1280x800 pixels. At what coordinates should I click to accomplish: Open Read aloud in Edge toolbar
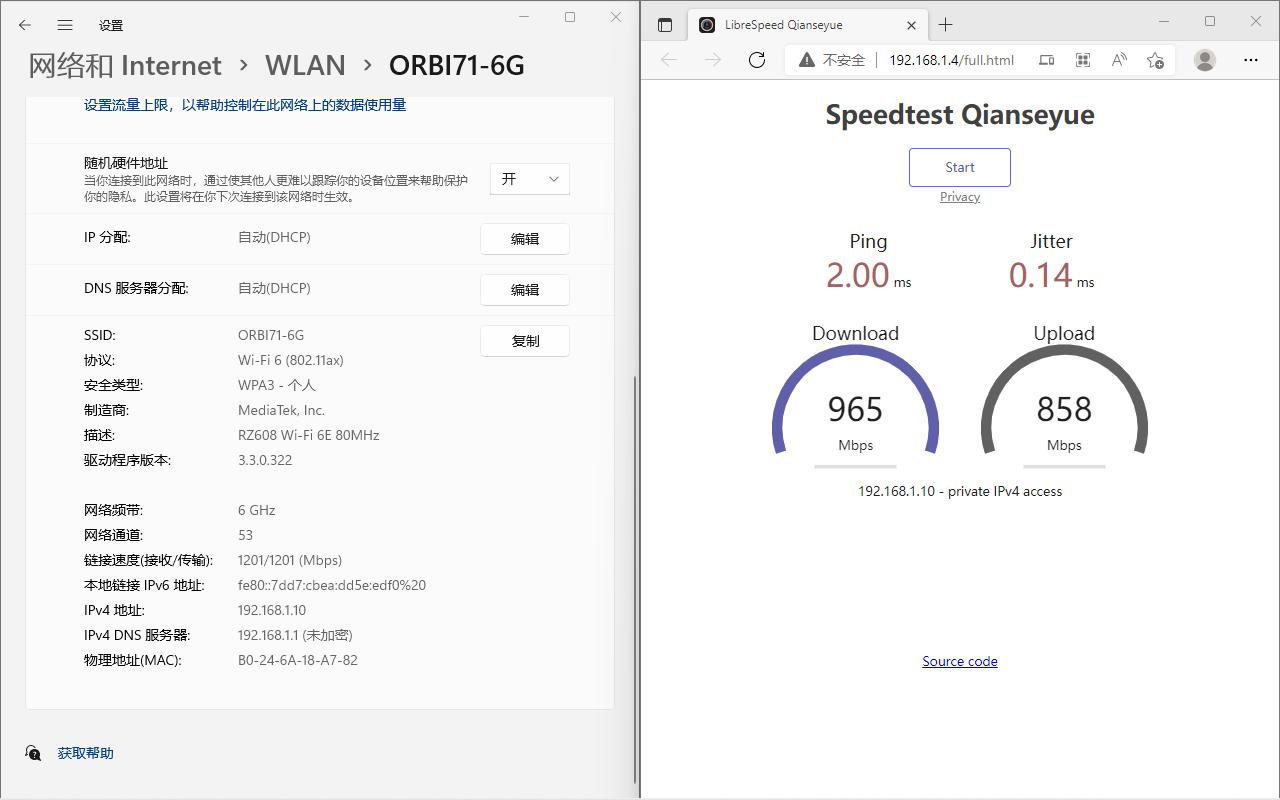click(x=1118, y=60)
